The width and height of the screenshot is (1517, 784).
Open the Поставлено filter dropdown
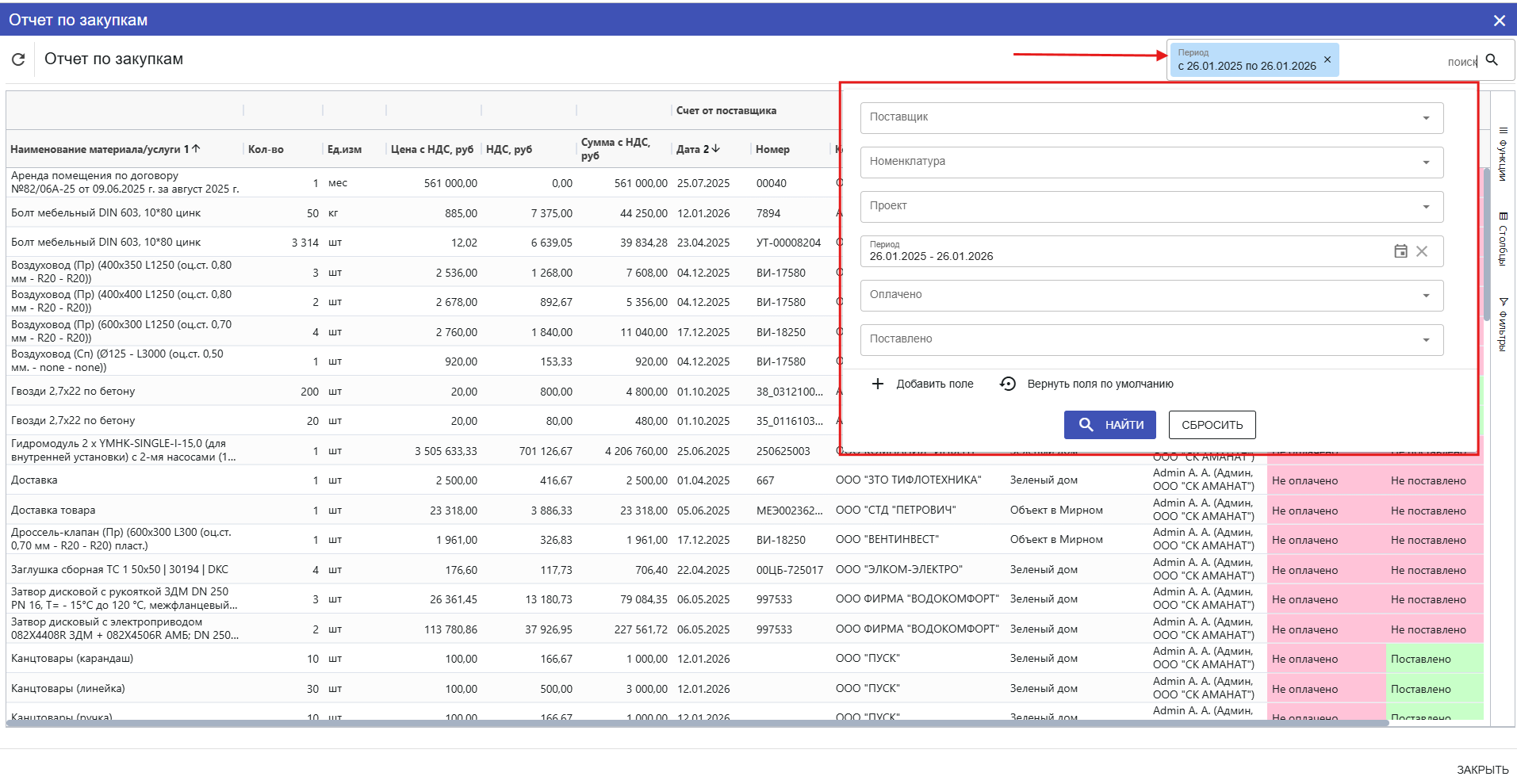pyautogui.click(x=1426, y=340)
